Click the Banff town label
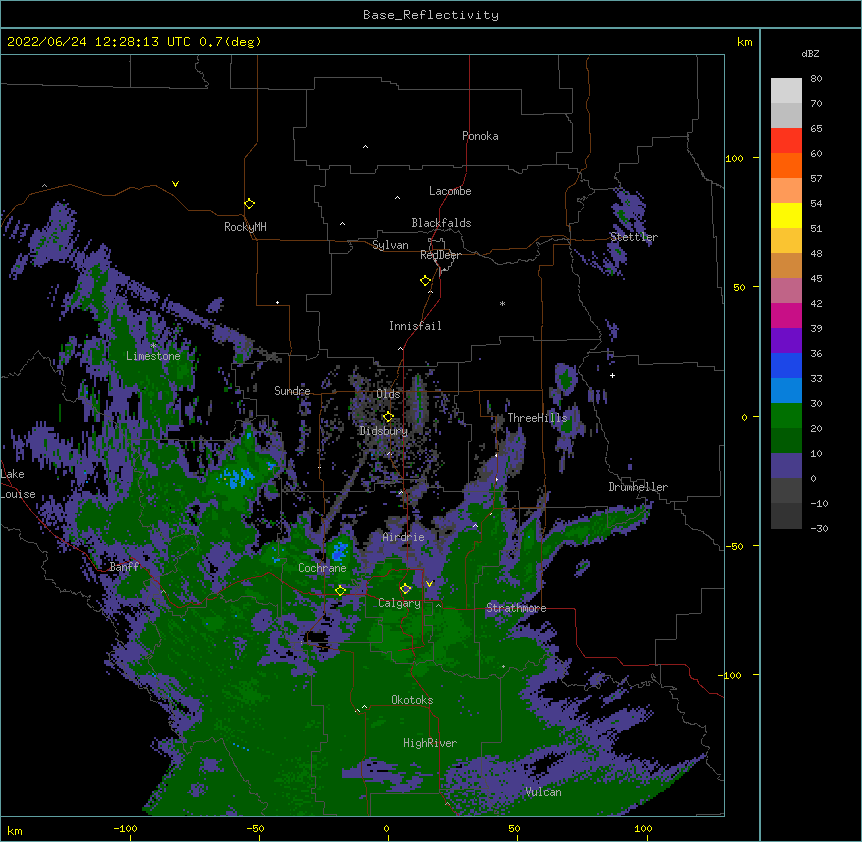The image size is (862, 842). coord(124,567)
